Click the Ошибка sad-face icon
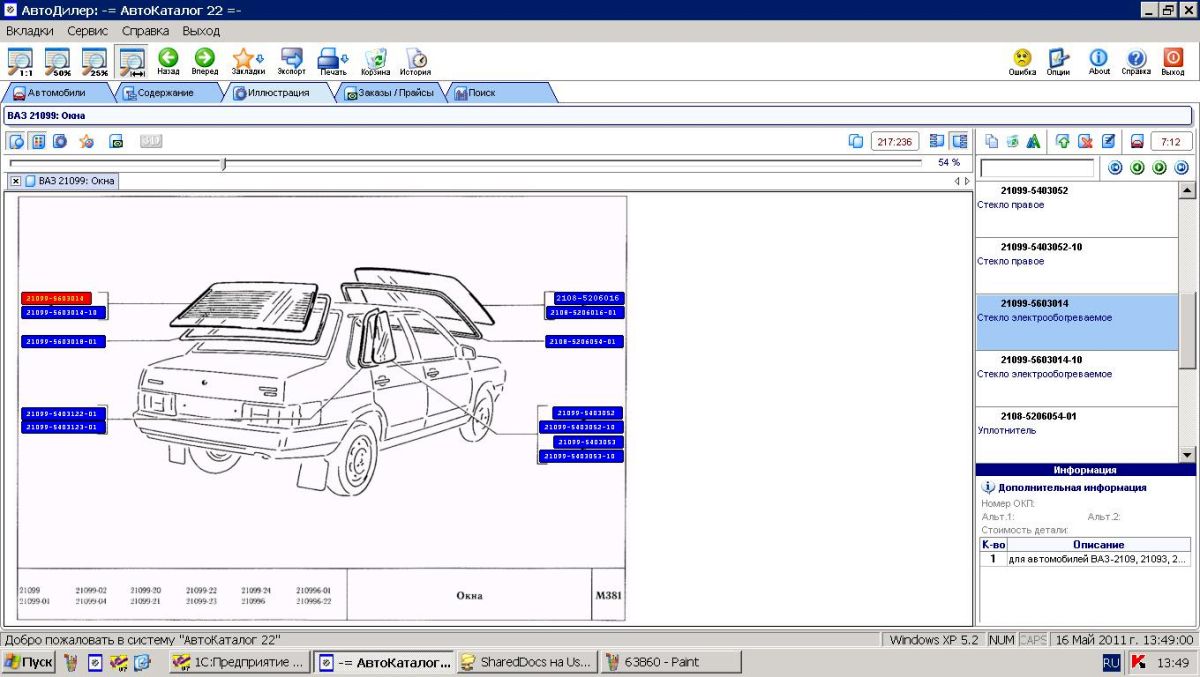This screenshot has width=1200, height=677. click(1022, 59)
